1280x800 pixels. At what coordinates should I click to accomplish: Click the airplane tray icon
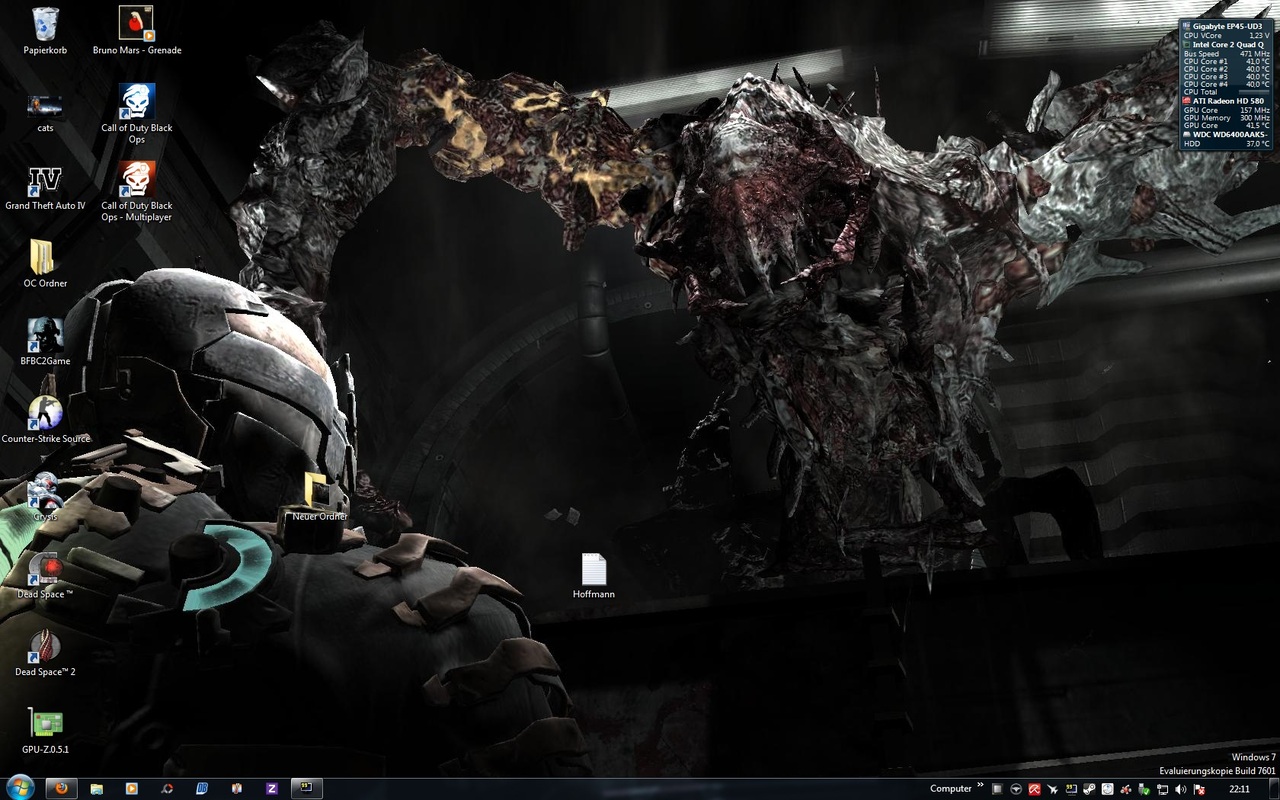pos(1052,789)
